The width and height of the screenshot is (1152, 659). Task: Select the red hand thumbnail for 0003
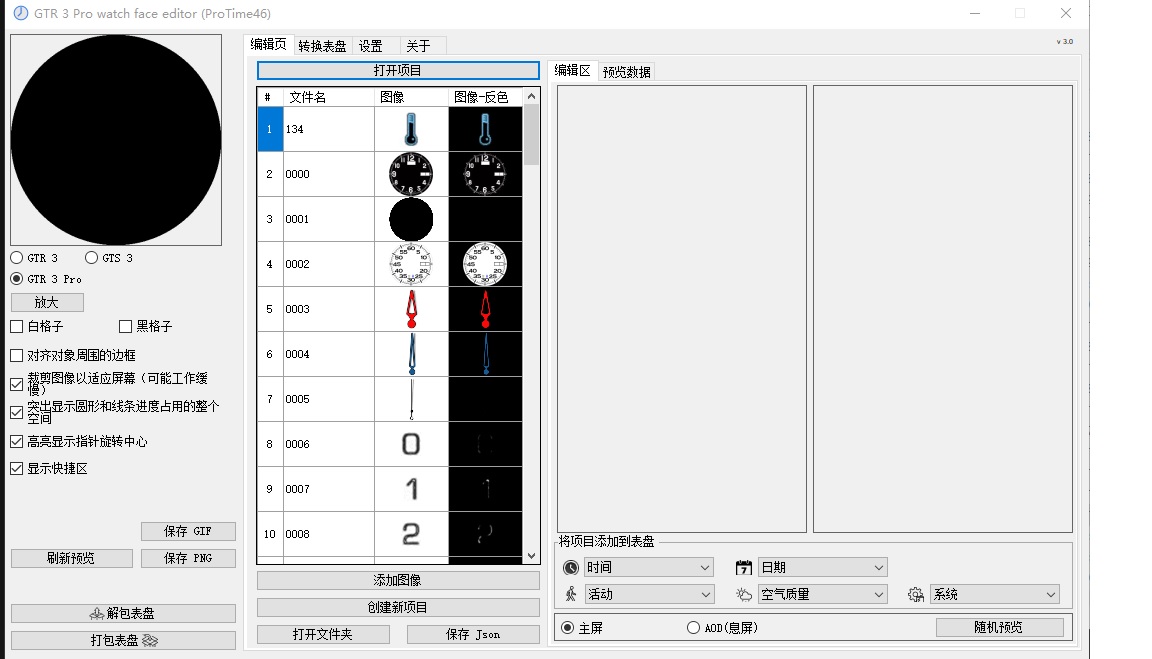click(411, 309)
